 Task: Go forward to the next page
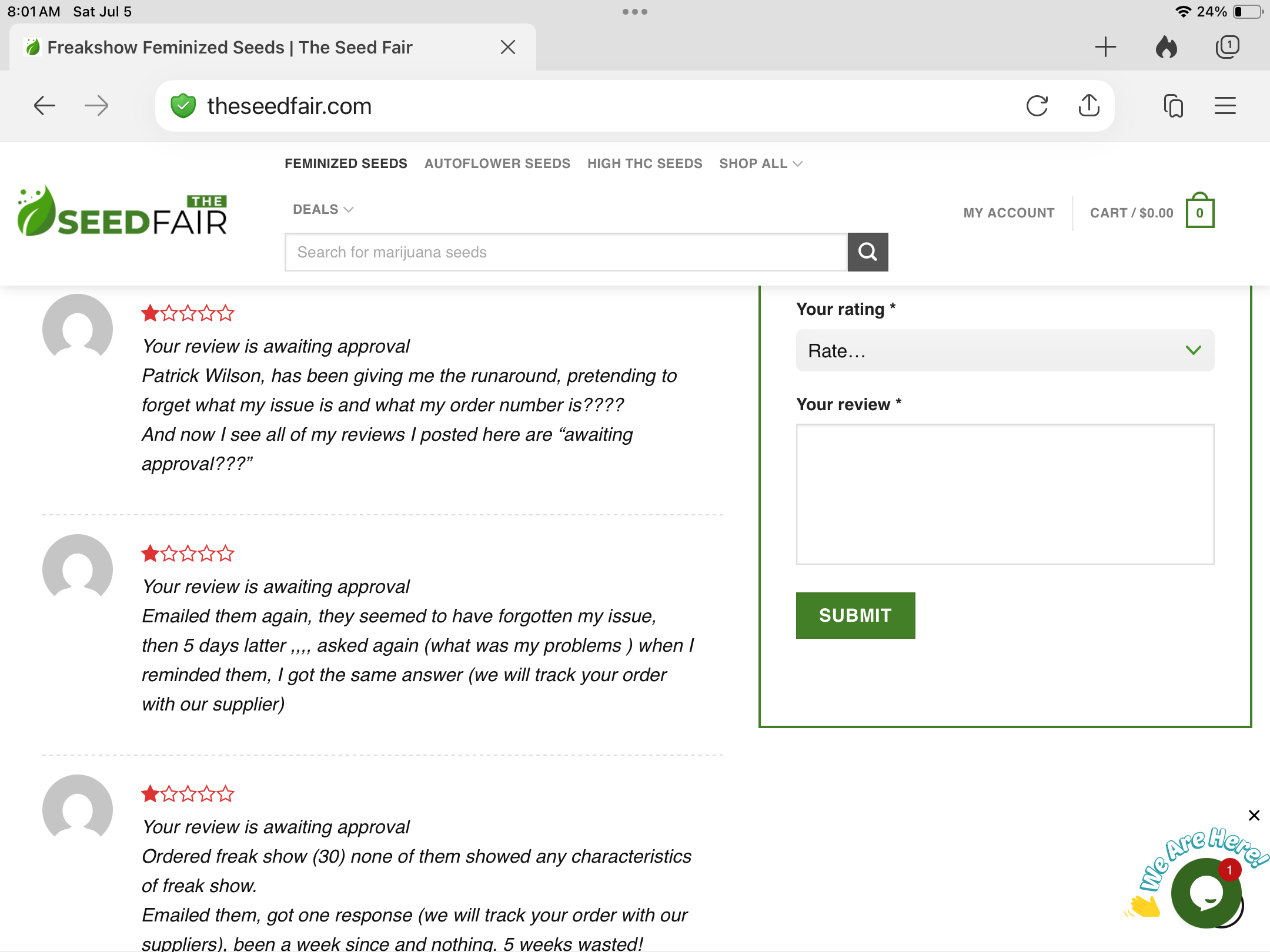point(96,106)
